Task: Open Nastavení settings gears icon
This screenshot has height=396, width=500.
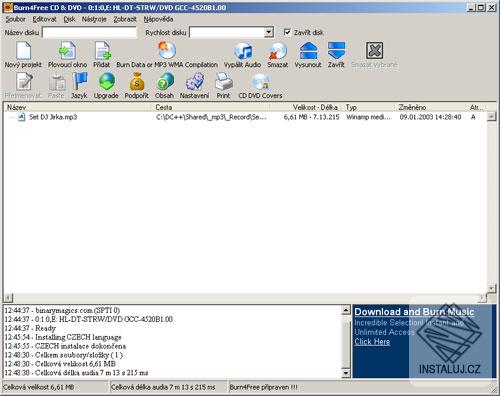Action: [x=195, y=82]
